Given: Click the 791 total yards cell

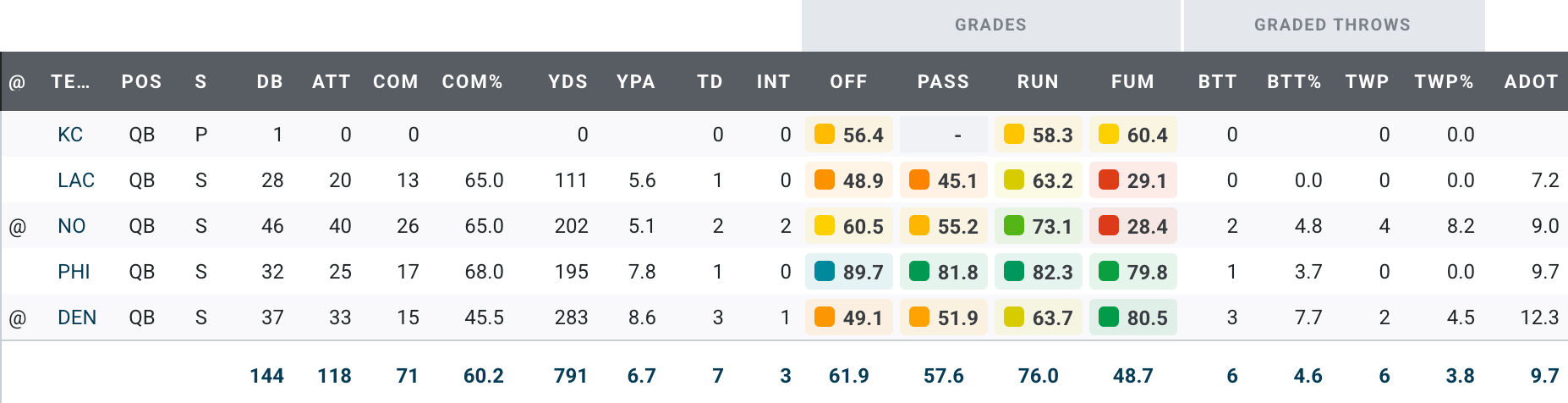Looking at the screenshot, I should [570, 376].
